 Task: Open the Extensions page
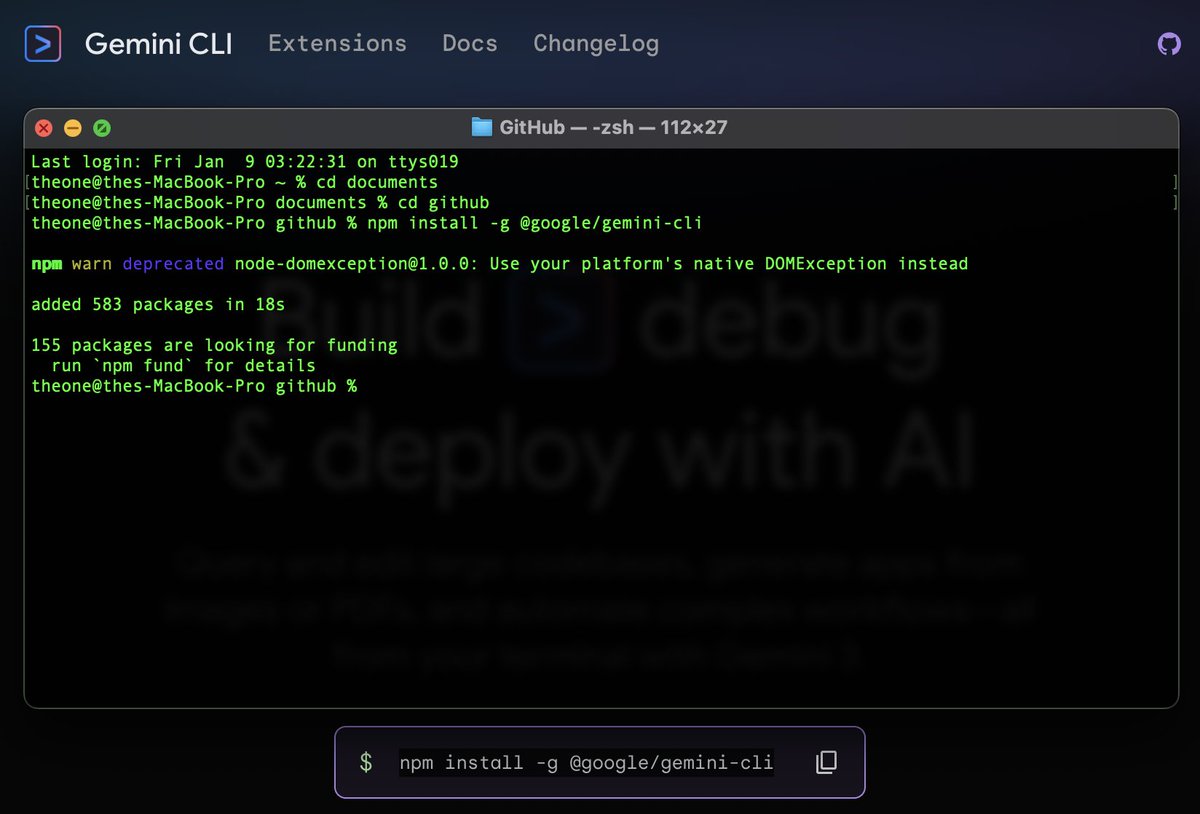tap(338, 44)
